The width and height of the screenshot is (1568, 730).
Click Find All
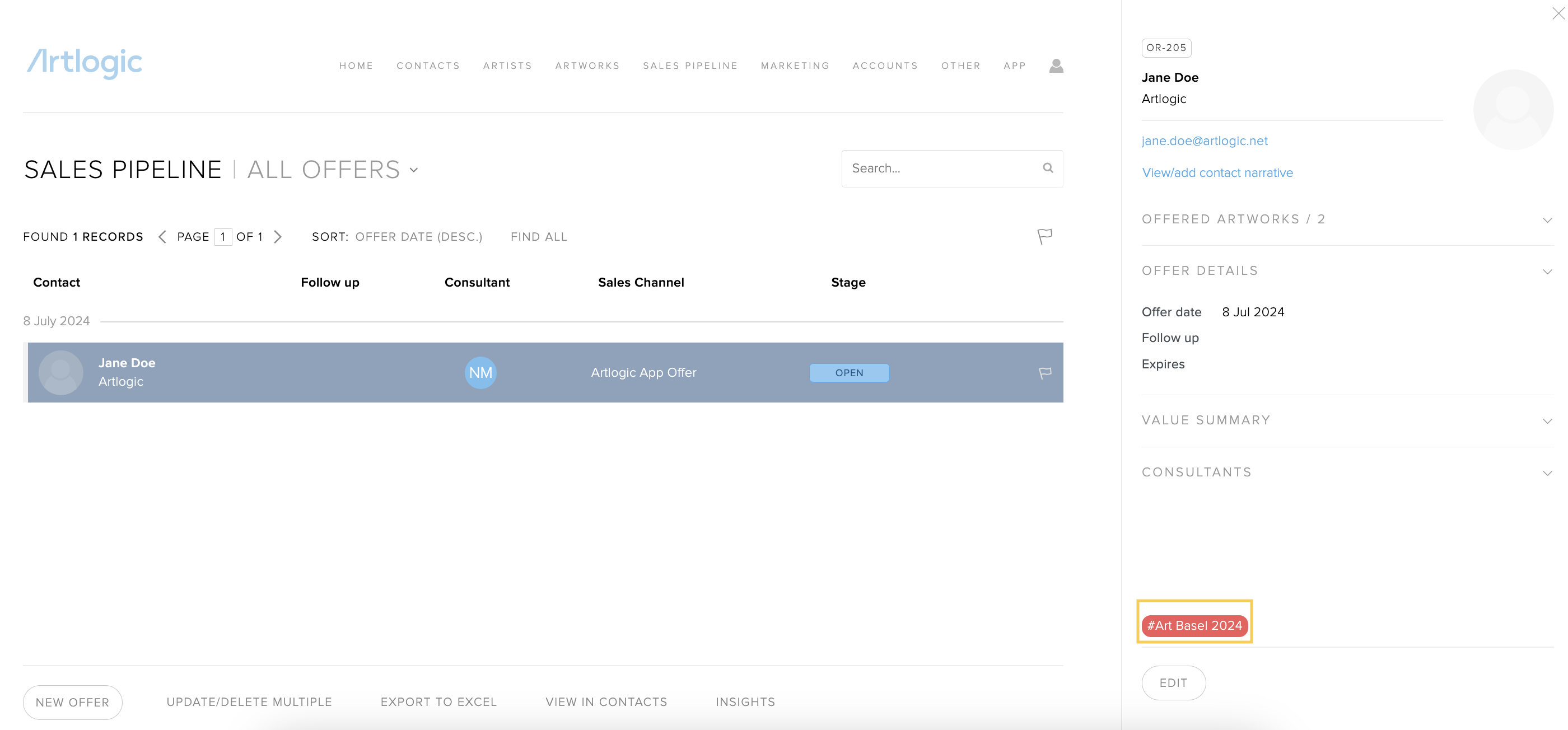click(x=539, y=237)
